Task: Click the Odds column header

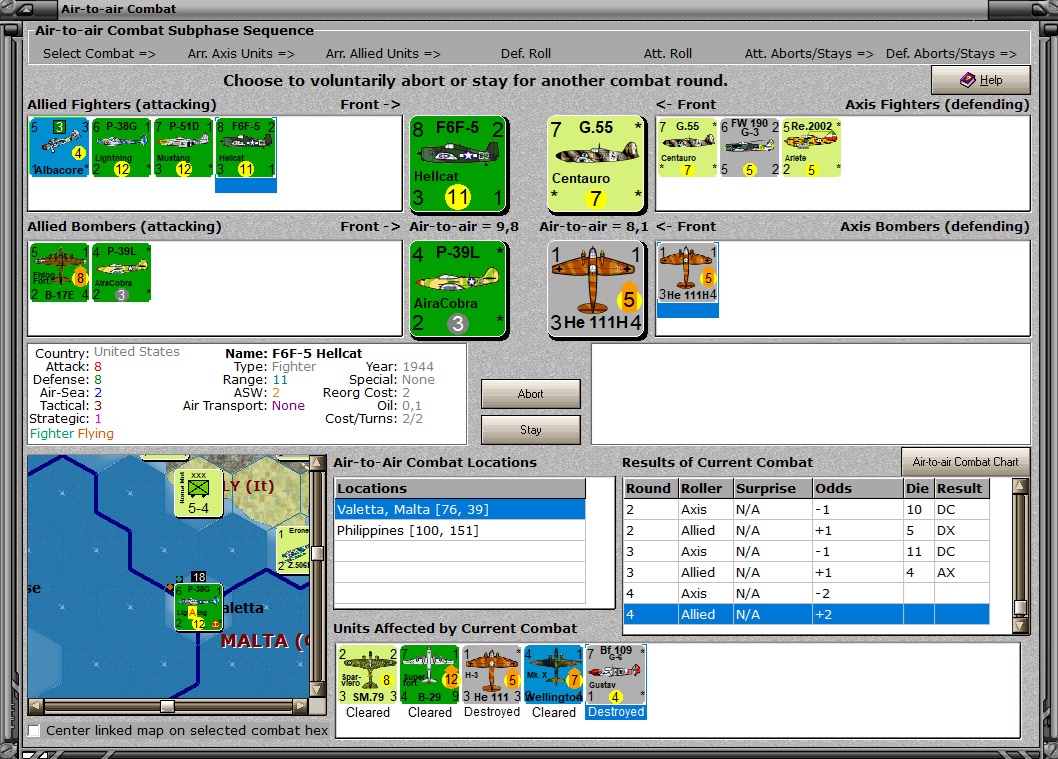Action: point(858,488)
